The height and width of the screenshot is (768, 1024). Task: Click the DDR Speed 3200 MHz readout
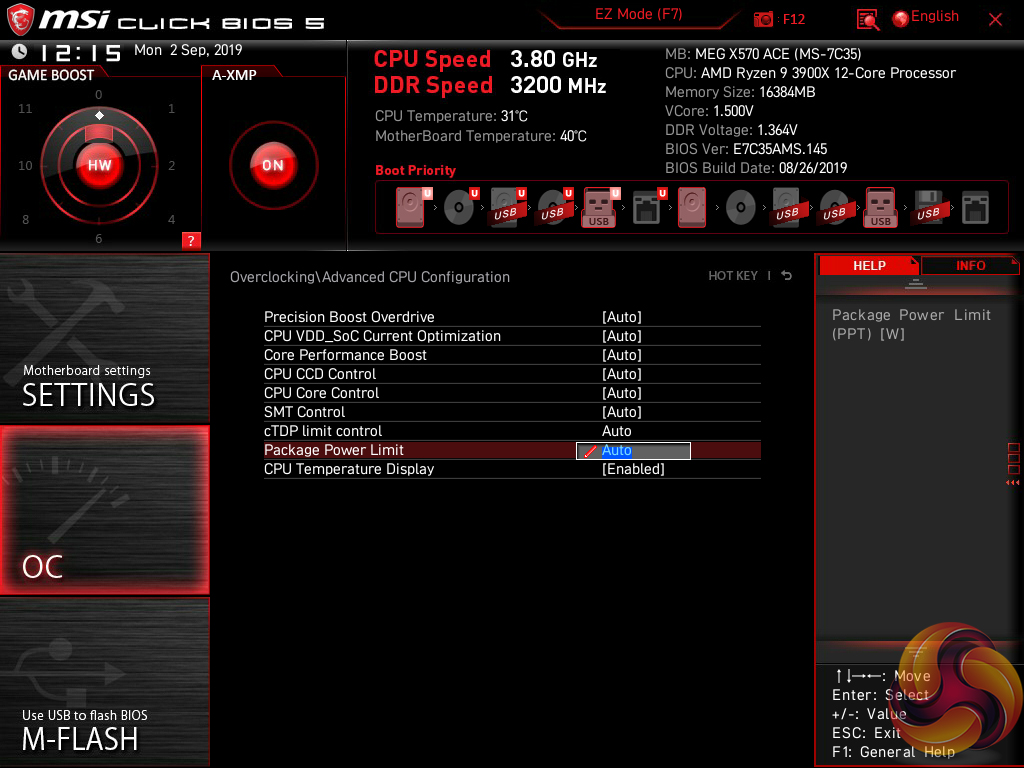(x=490, y=86)
